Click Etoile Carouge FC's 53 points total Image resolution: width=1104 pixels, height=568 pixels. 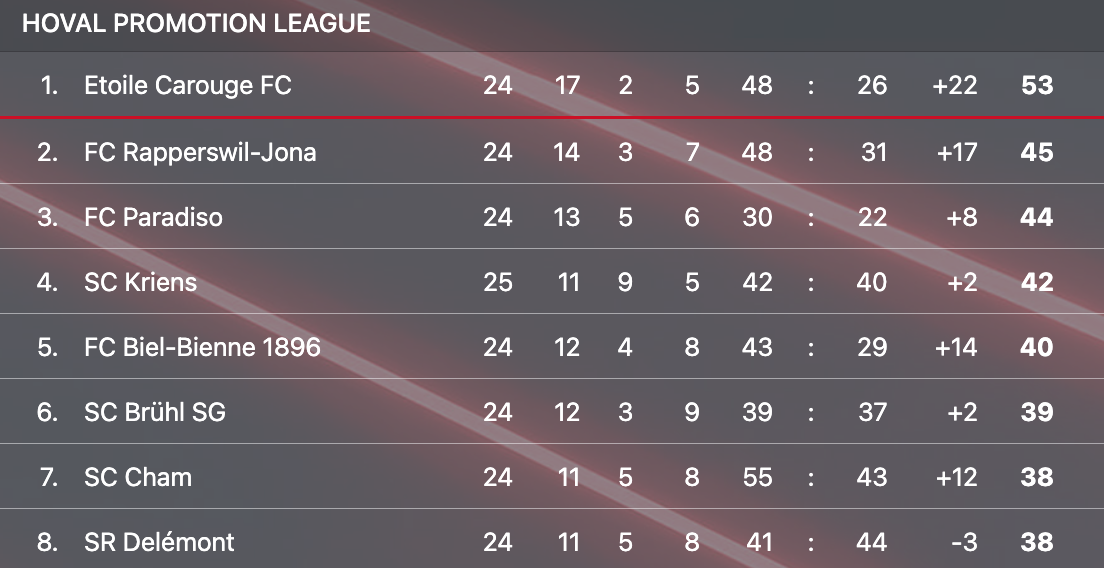[1037, 86]
